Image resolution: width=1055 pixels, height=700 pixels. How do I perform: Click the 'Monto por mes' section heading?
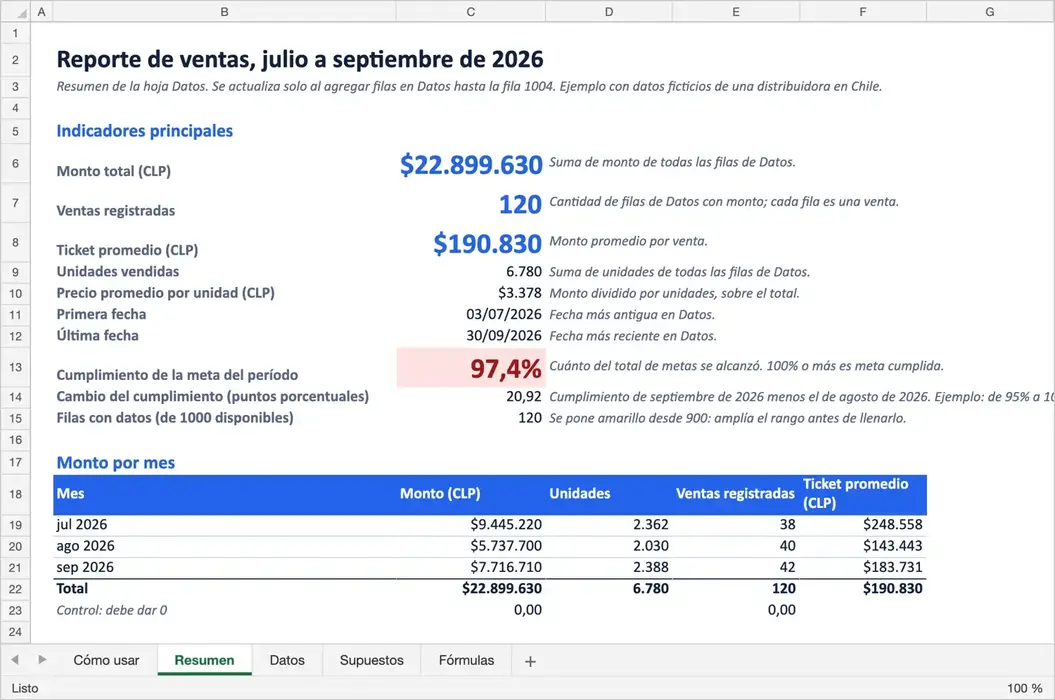(116, 462)
